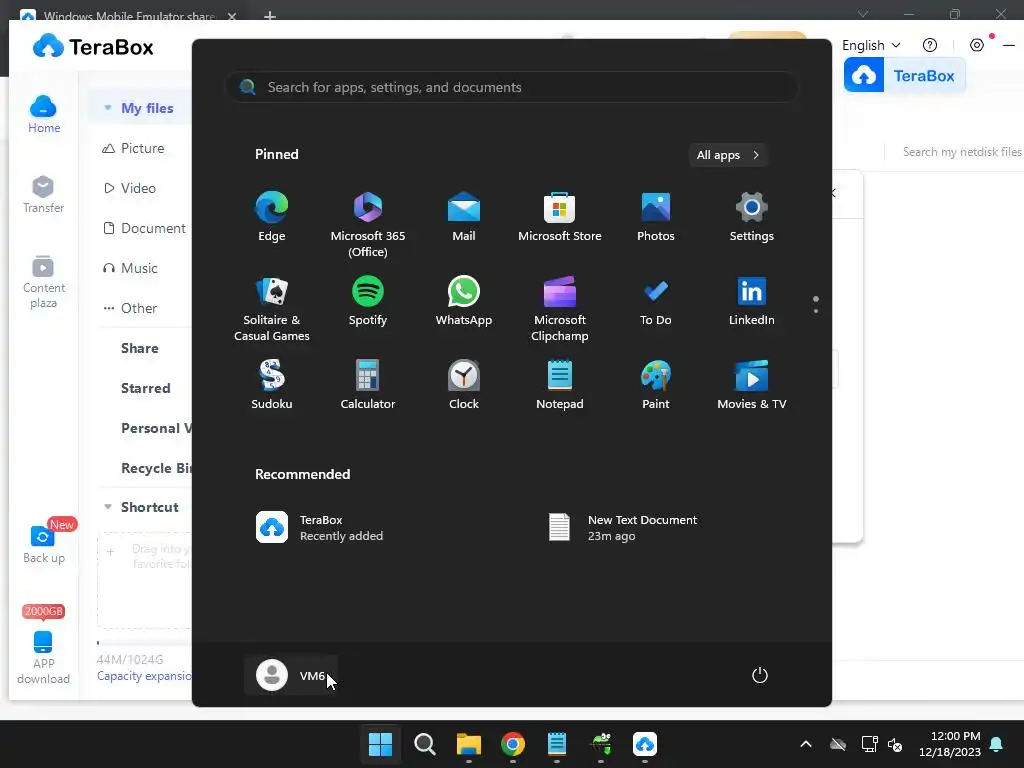The image size is (1024, 768).
Task: Open Content plaza in TeraBox sidebar
Action: (44, 282)
